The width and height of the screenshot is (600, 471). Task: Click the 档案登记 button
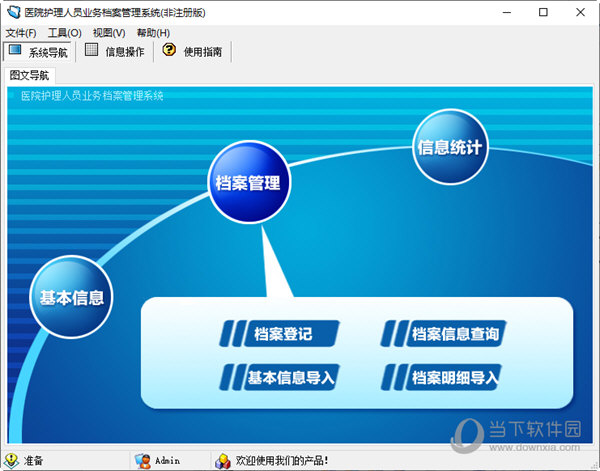point(279,334)
